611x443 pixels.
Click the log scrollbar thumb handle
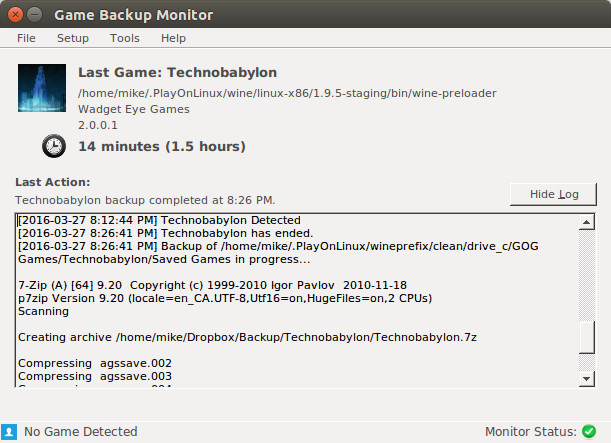586,337
